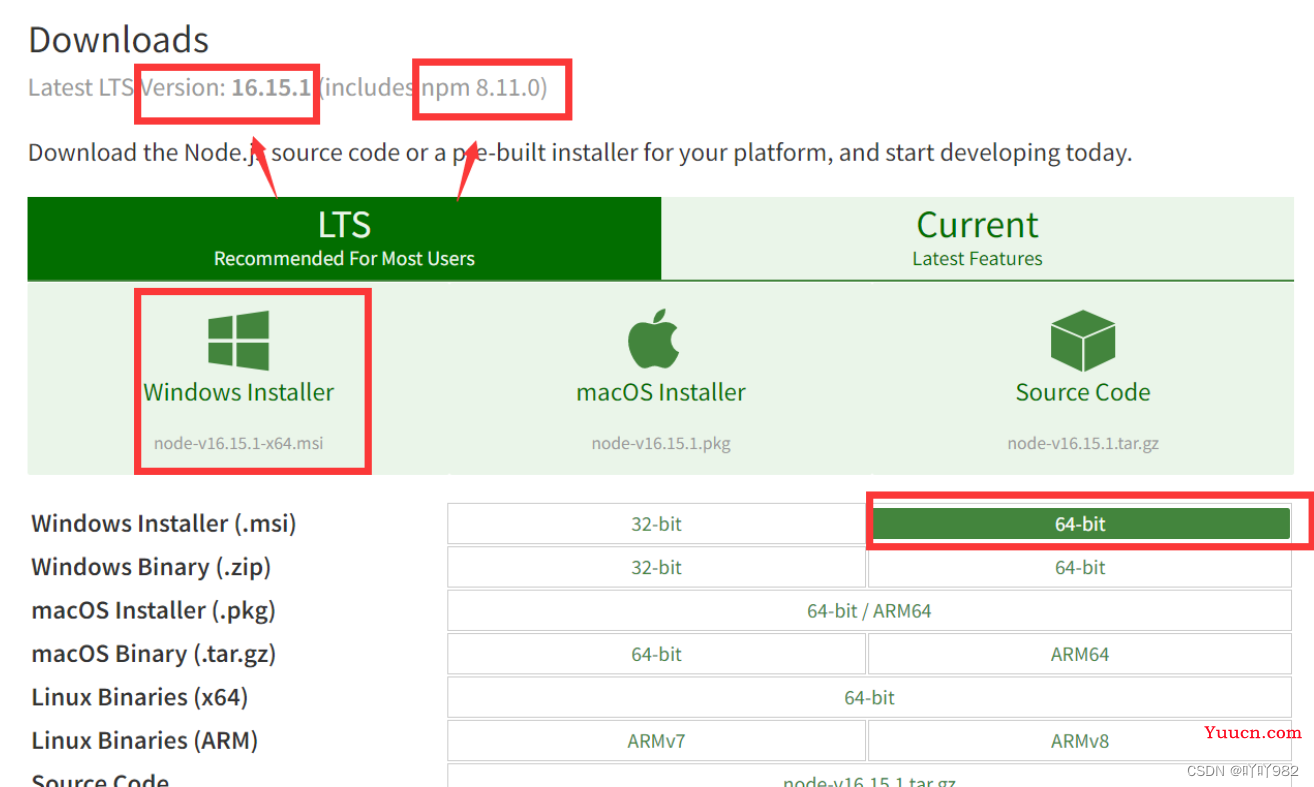Click node-v16.15.1.pkg file name
Screen dimensions: 1314x787
661,443
